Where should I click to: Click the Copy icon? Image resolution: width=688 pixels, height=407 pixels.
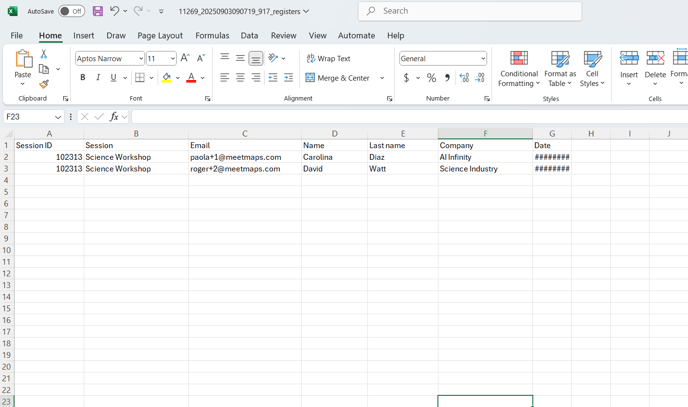click(x=44, y=69)
